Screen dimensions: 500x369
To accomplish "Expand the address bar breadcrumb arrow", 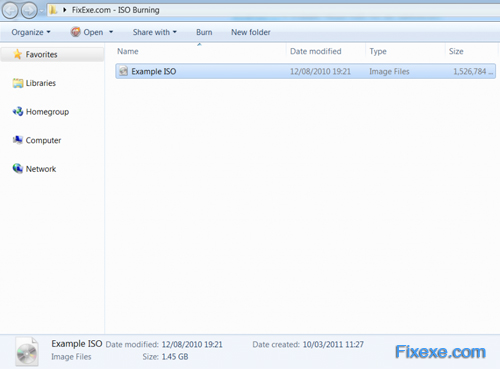I will (x=65, y=10).
